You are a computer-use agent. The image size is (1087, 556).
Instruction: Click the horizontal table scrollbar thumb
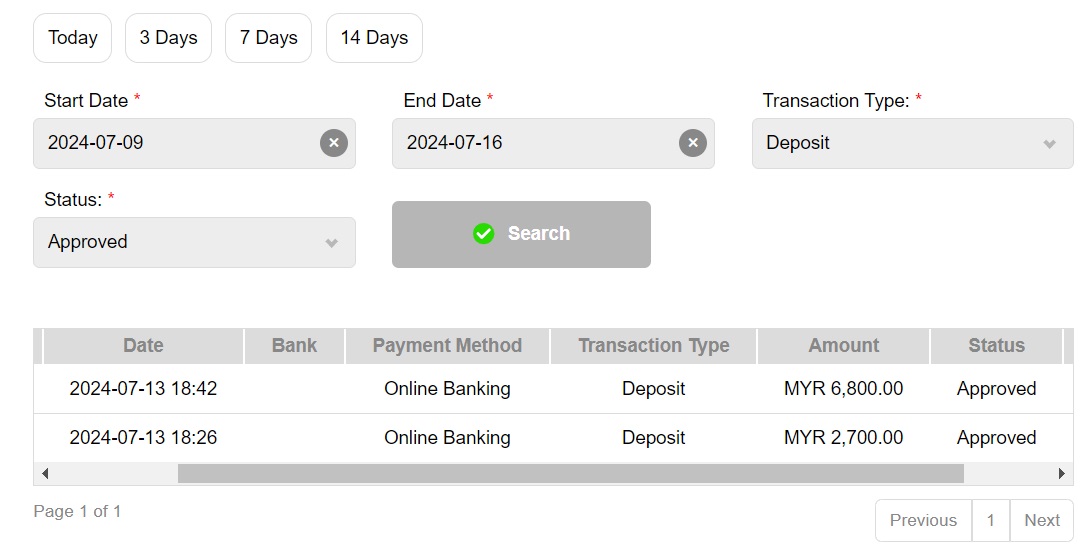point(570,473)
